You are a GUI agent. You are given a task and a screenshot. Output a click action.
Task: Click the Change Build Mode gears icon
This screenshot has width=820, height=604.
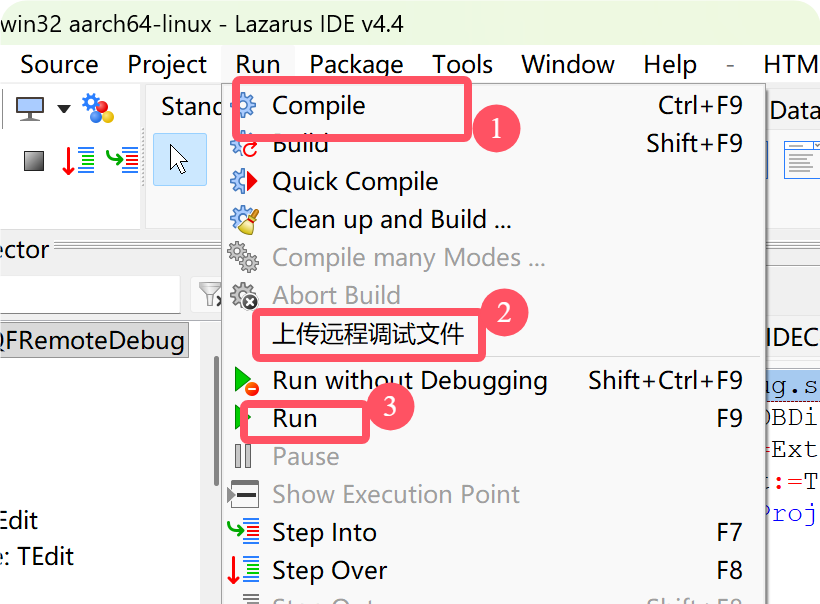pyautogui.click(x=97, y=106)
